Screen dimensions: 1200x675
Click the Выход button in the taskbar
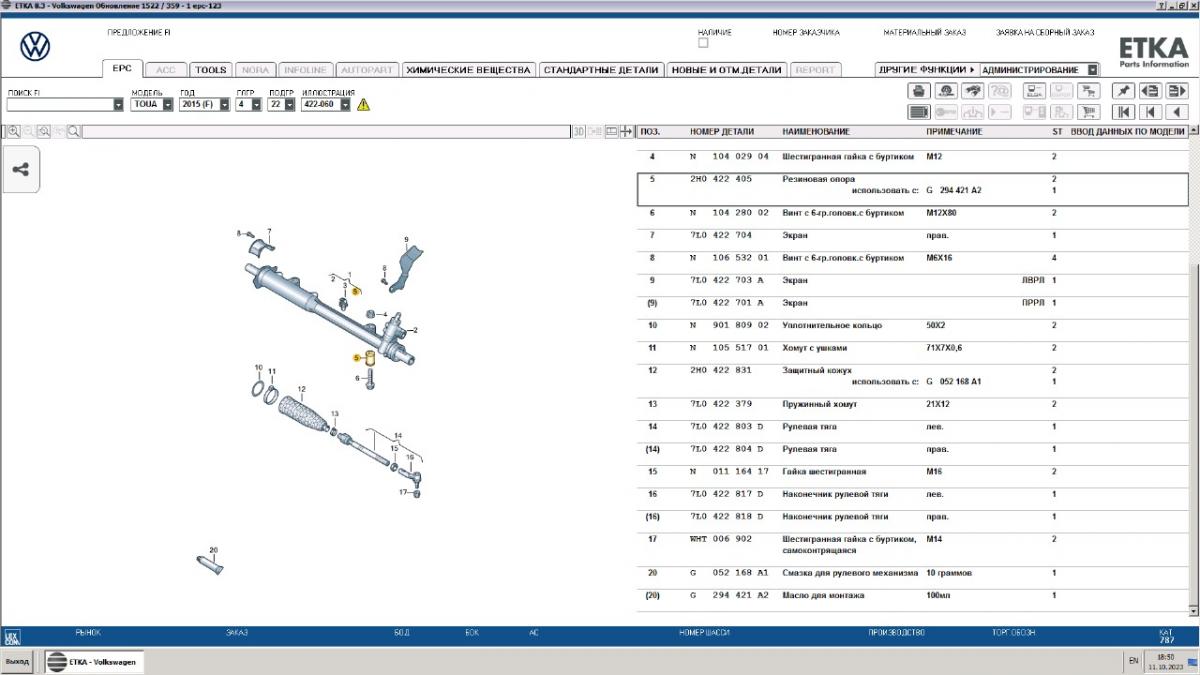[17, 661]
